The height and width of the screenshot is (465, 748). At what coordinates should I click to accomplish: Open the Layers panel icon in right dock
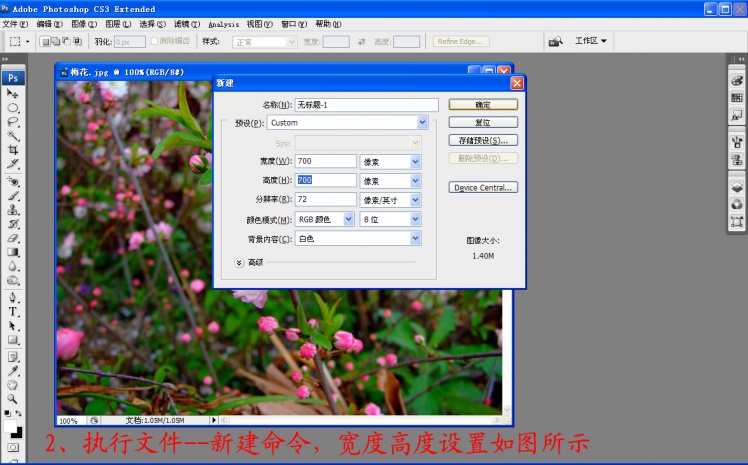[736, 187]
